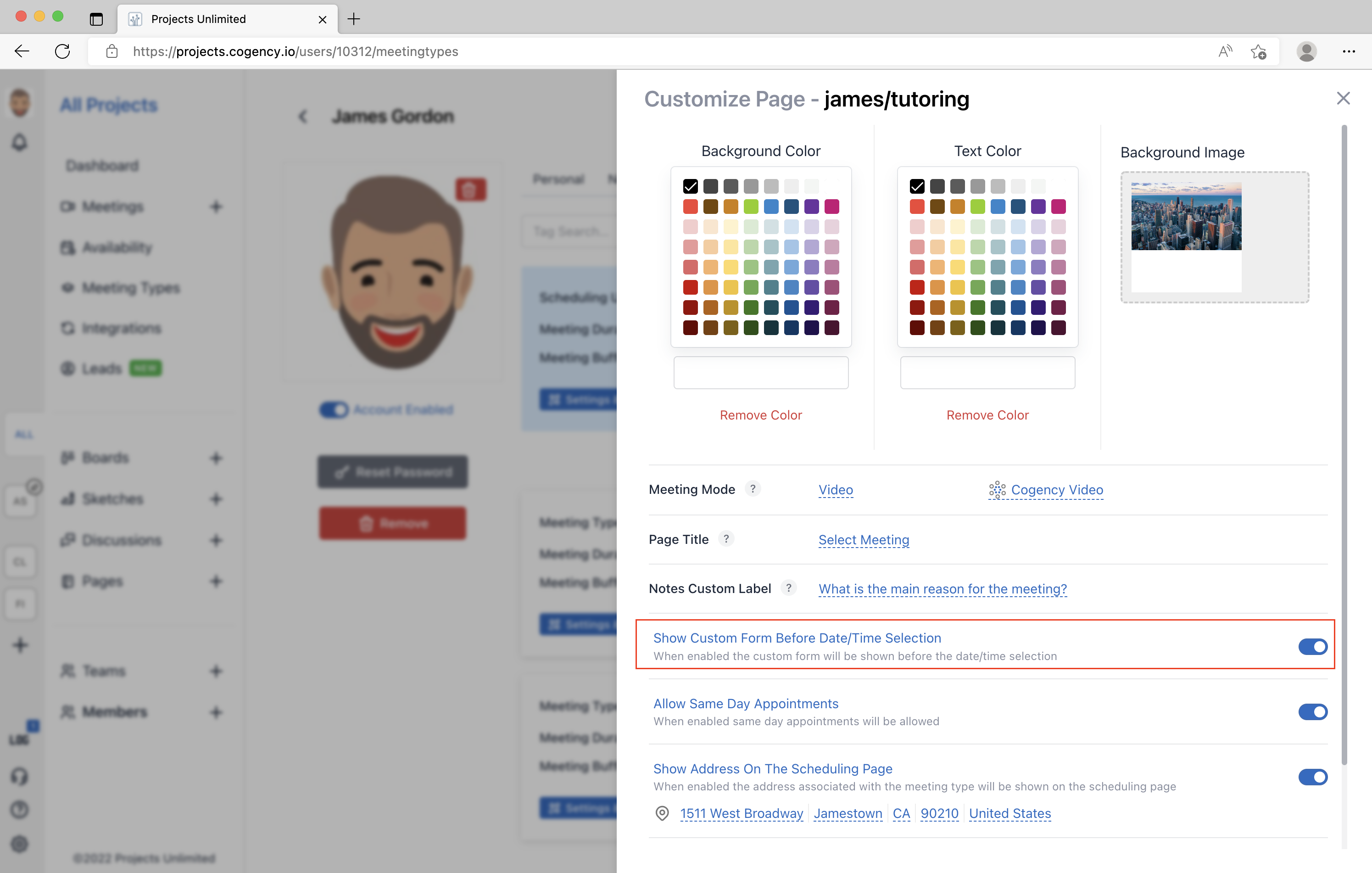
Task: Click Remove Color under Background Color
Action: pos(761,415)
